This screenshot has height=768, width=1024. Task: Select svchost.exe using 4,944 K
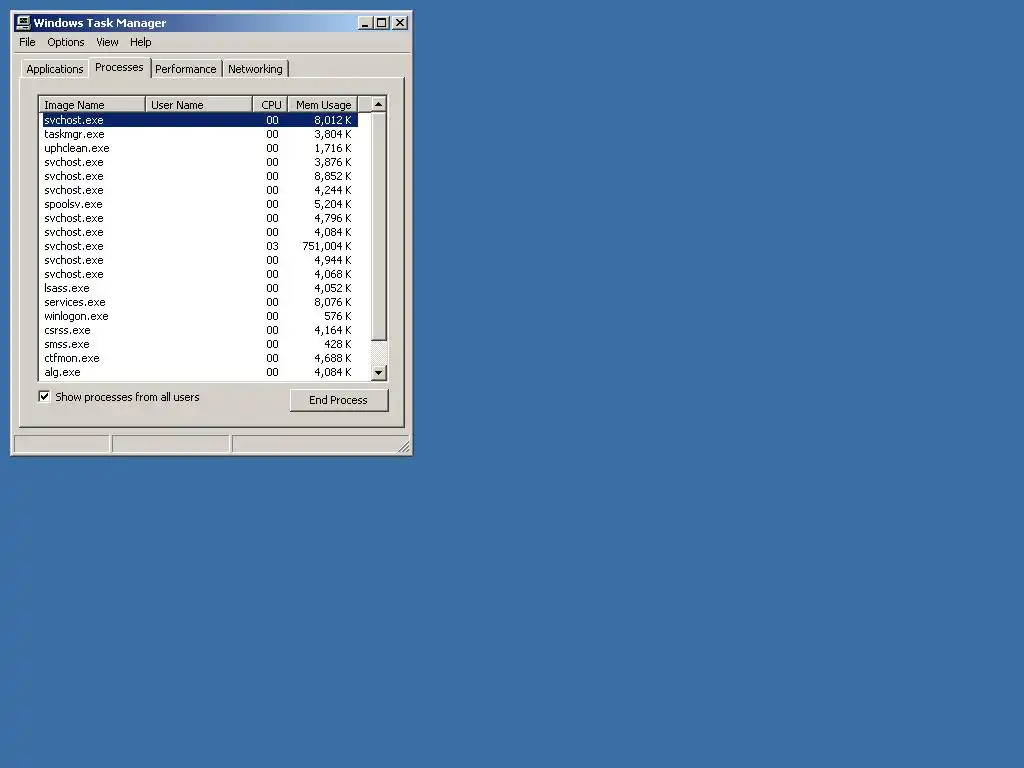coord(199,260)
